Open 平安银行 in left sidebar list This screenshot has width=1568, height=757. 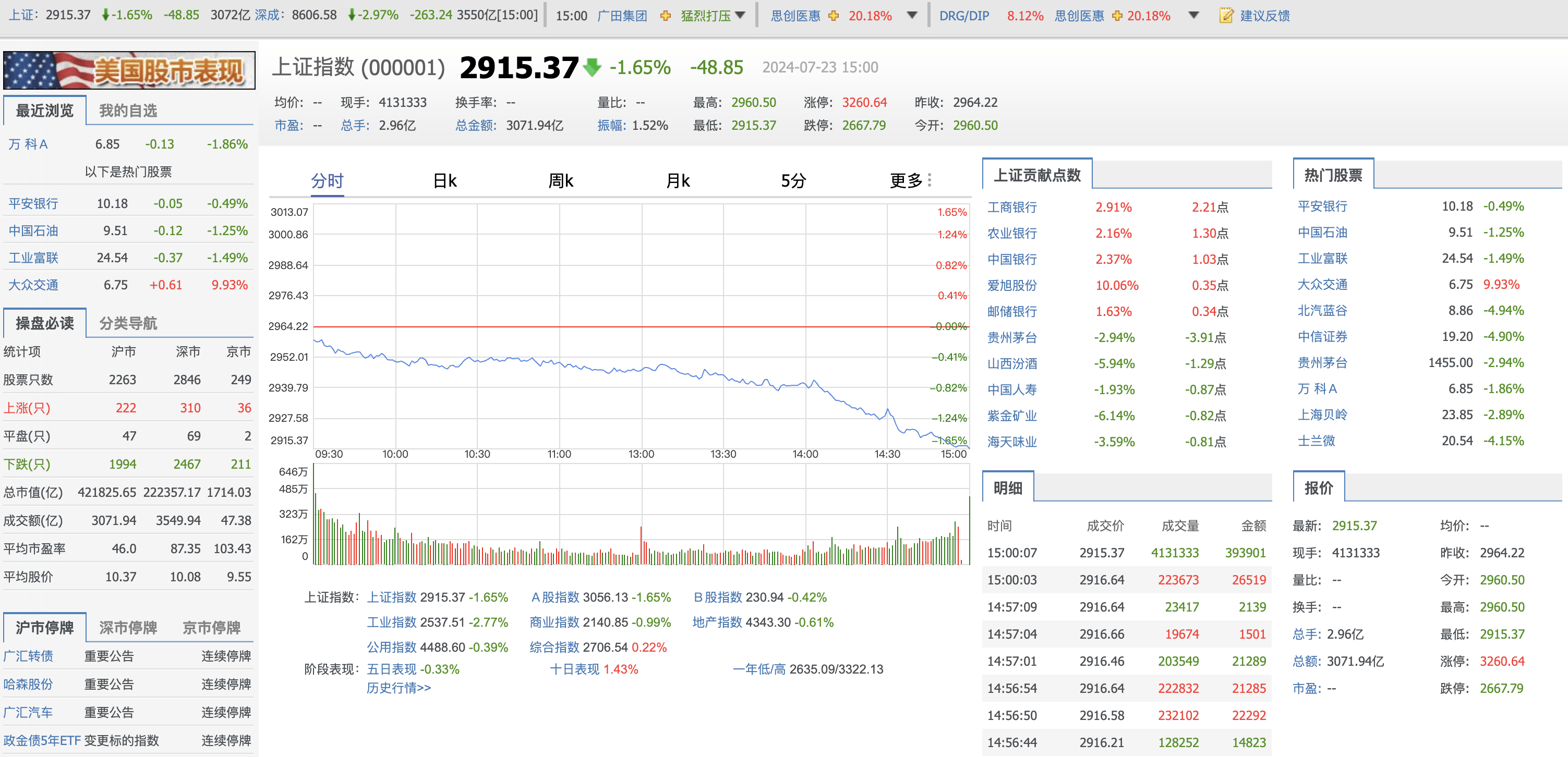pyautogui.click(x=33, y=203)
